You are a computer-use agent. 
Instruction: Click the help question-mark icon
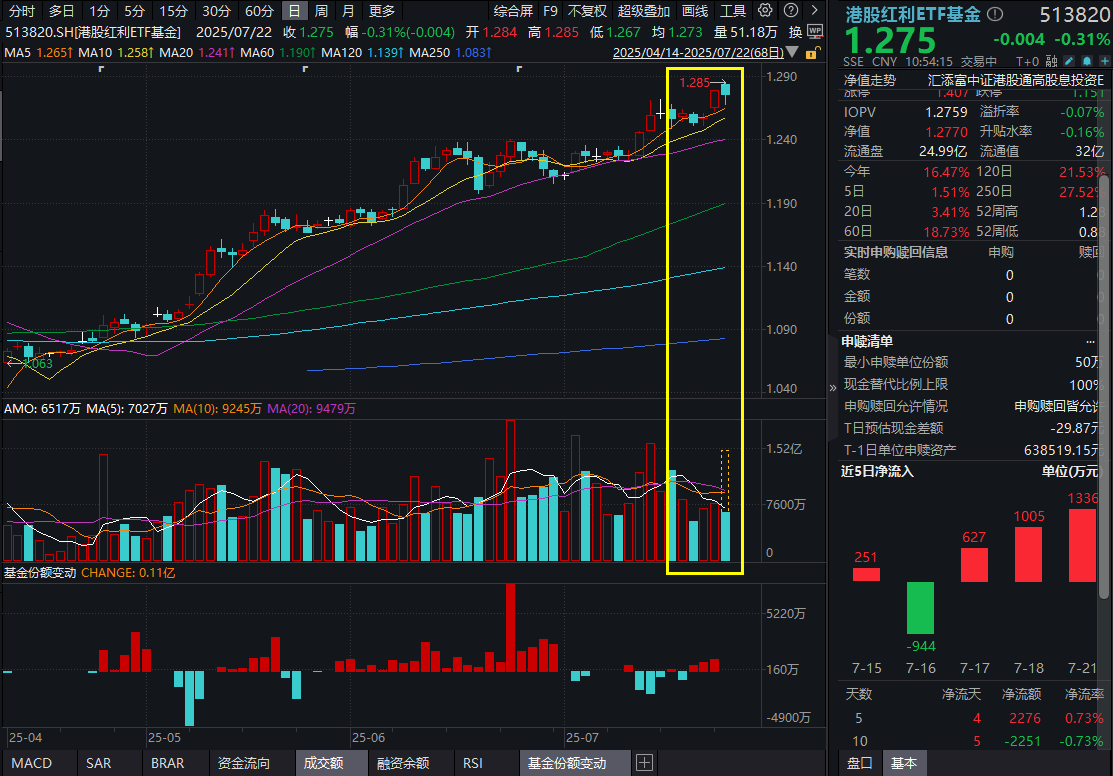point(790,12)
